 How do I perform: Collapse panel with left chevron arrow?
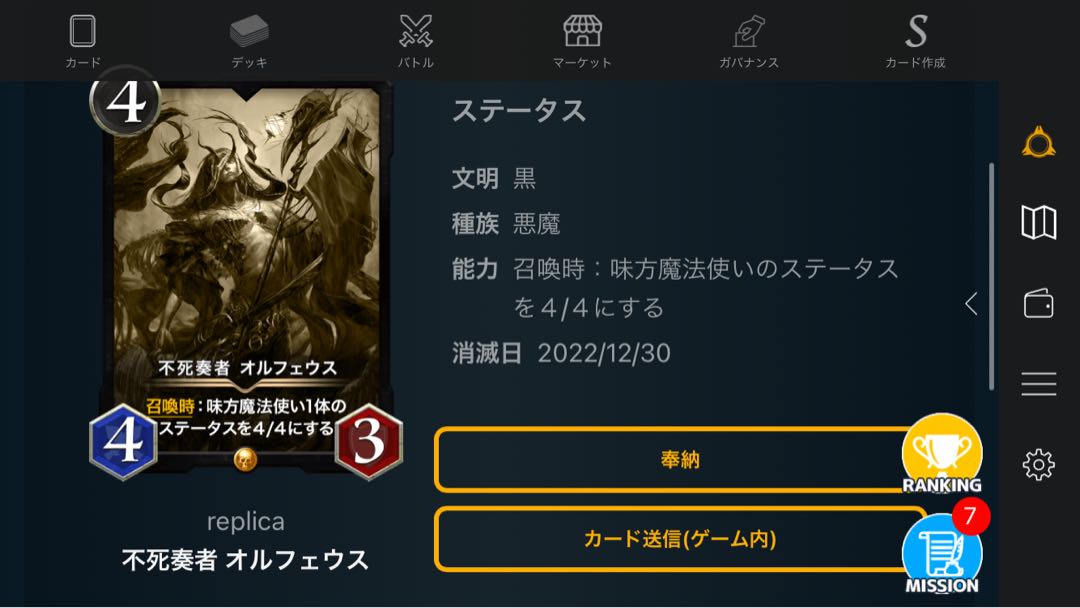(x=971, y=303)
